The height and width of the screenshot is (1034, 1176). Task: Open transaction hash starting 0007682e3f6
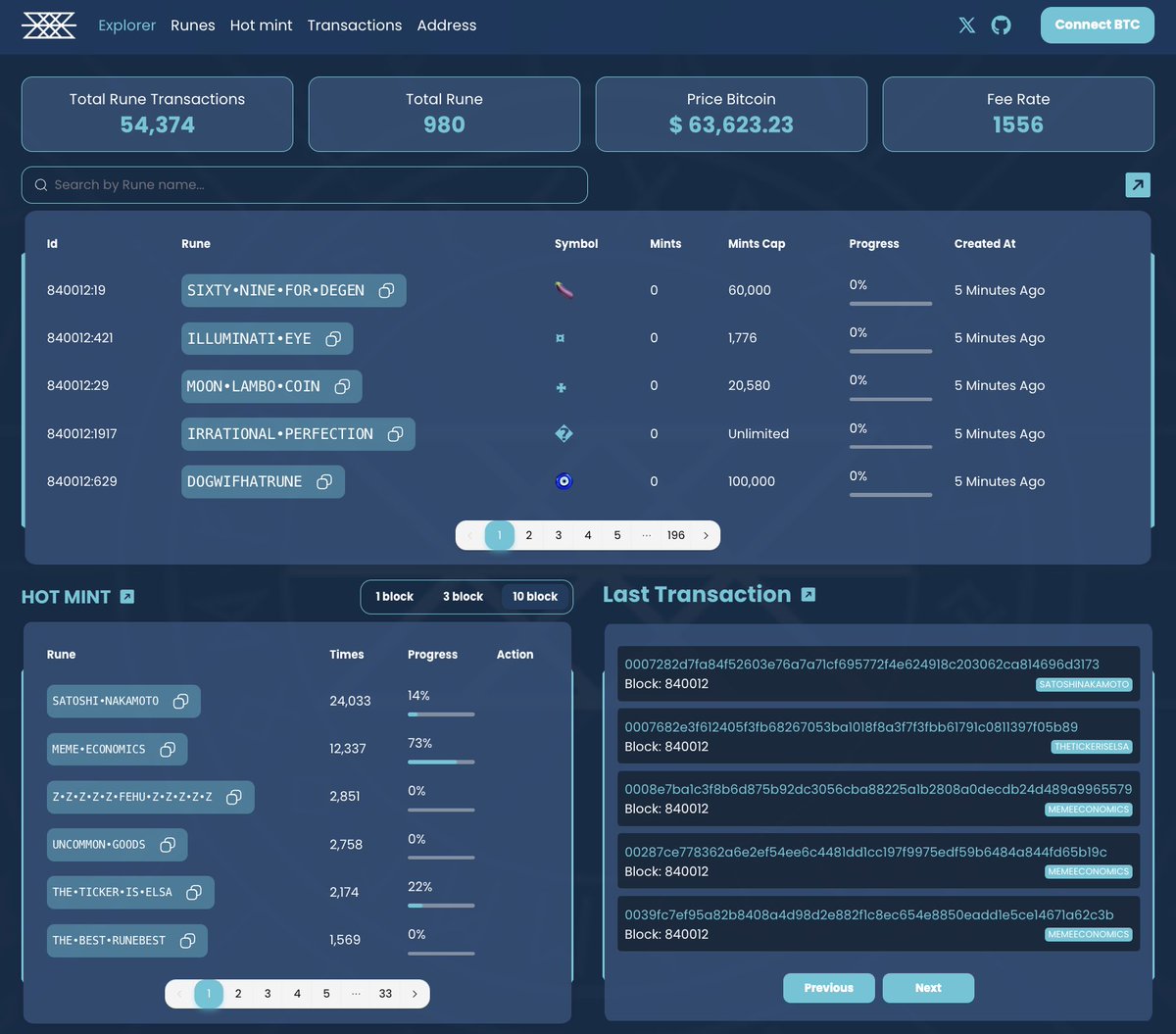click(x=851, y=727)
